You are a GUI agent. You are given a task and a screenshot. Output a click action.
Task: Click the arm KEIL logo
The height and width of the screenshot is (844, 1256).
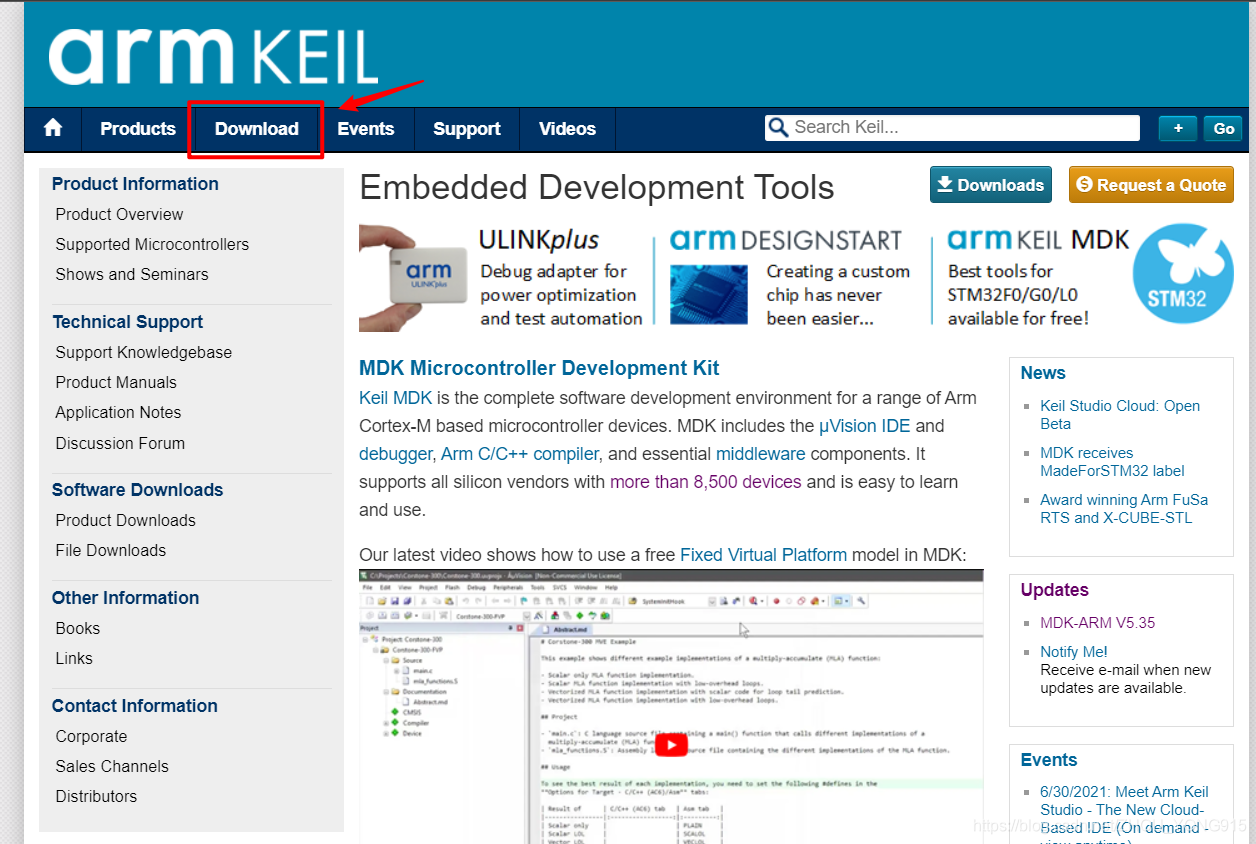[214, 55]
